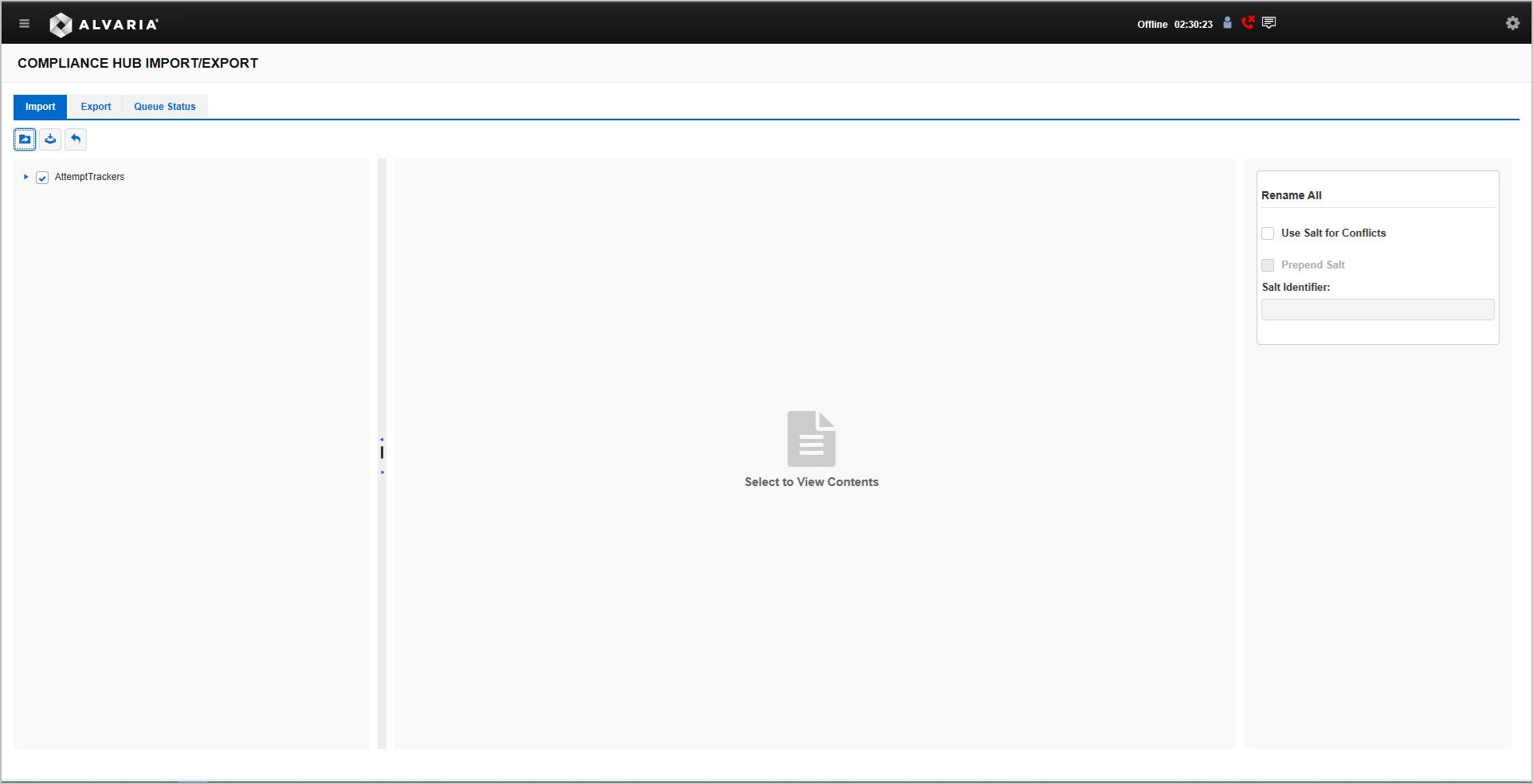Select the Import tab
Viewport: 1533px width, 784px height.
coord(40,106)
